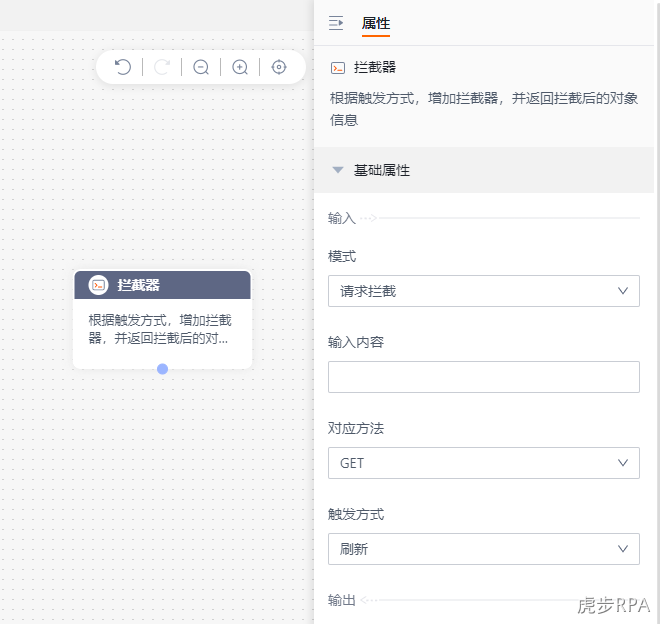Undo the last canvas action
Screen dimensions: 660x624
[x=122, y=67]
